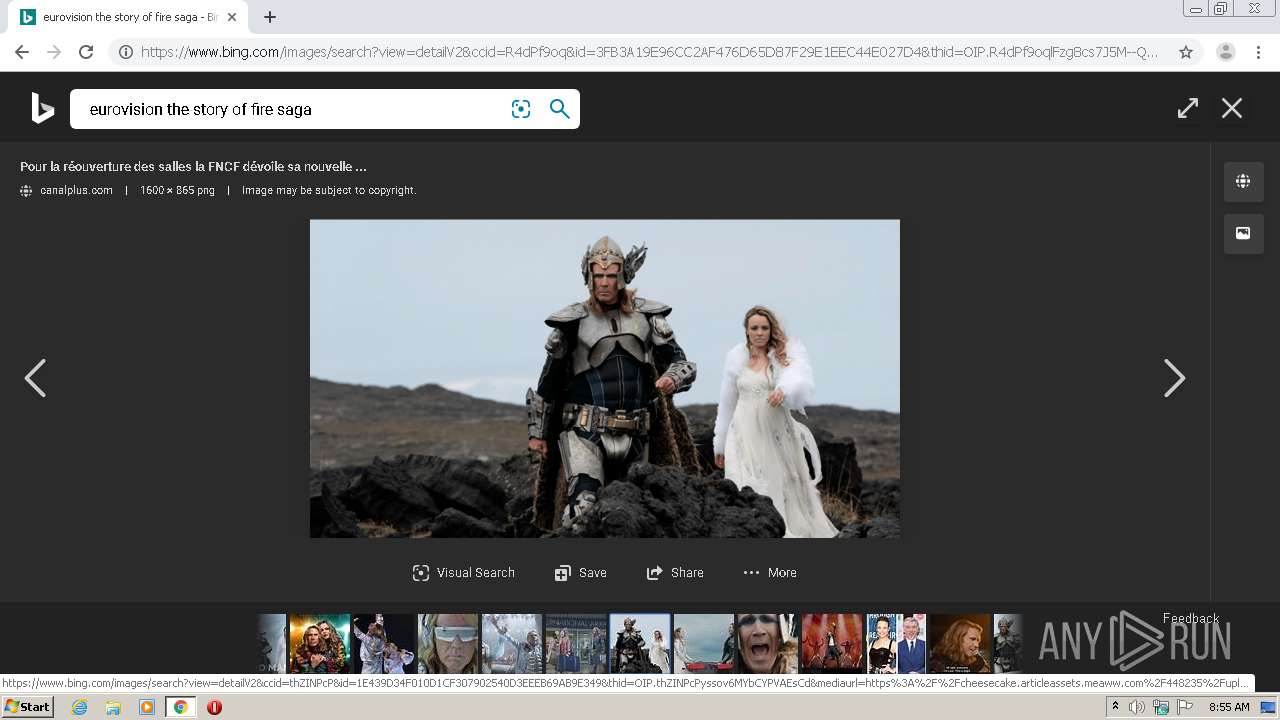The image size is (1280, 720).
Task: Select thumbnail of people in arena lobby
Action: (x=576, y=643)
